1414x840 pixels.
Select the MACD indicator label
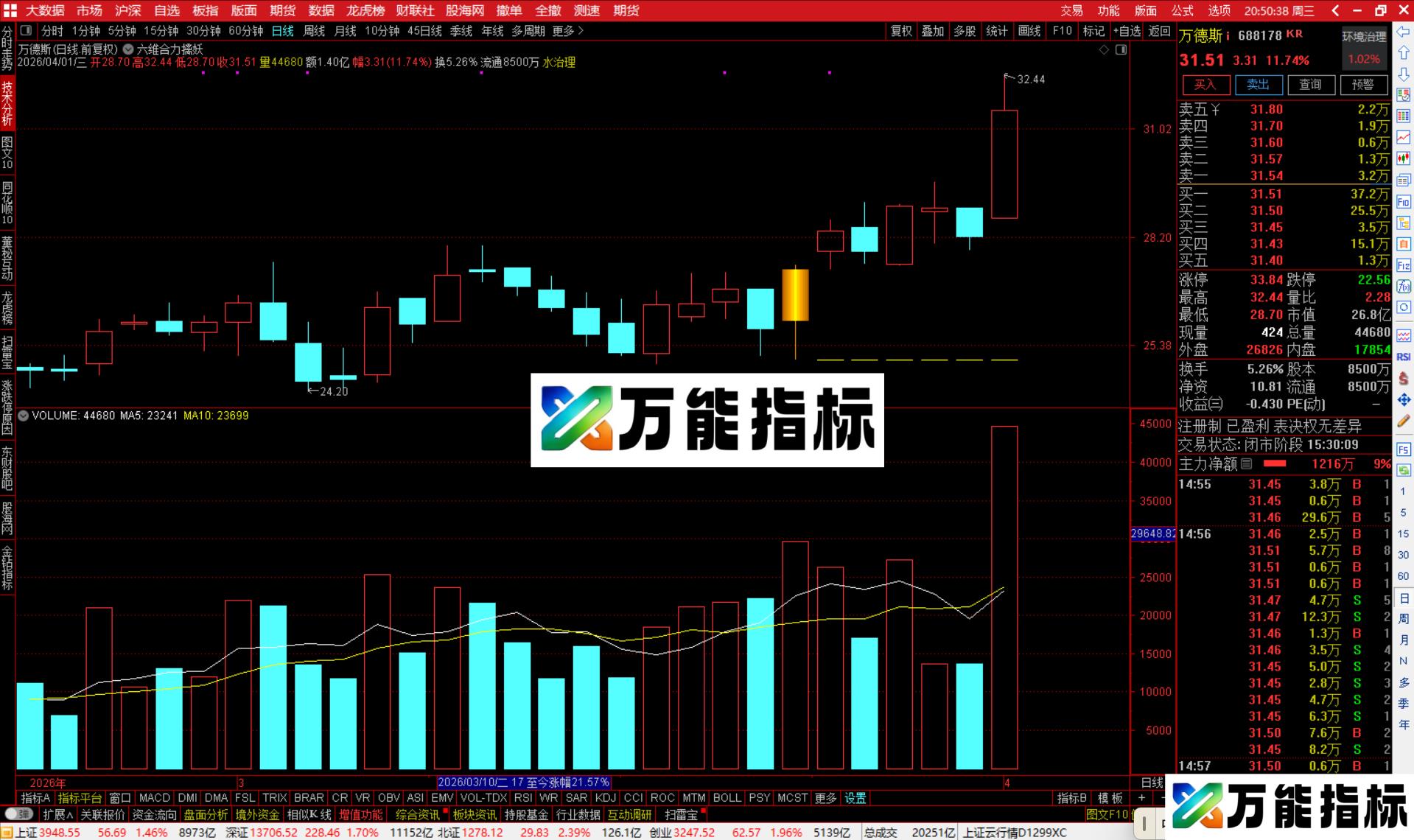155,797
